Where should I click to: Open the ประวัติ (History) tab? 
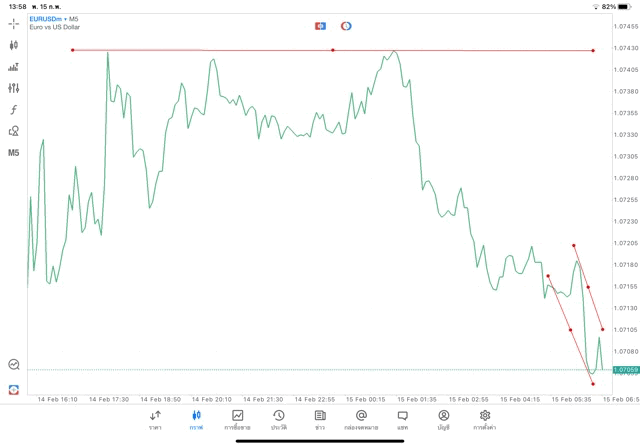pyautogui.click(x=278, y=420)
